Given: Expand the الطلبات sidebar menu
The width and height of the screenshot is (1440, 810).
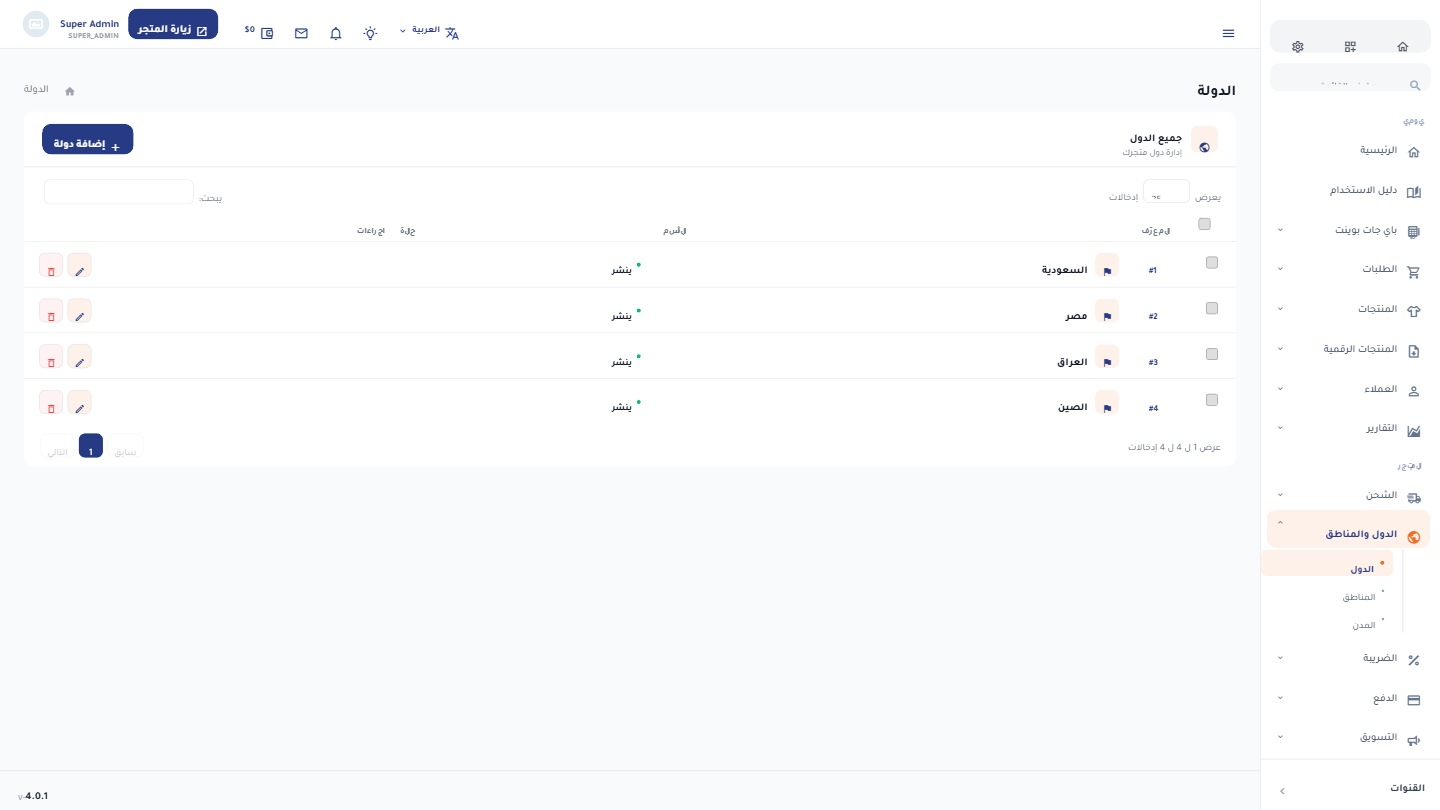Looking at the screenshot, I should click(1349, 270).
